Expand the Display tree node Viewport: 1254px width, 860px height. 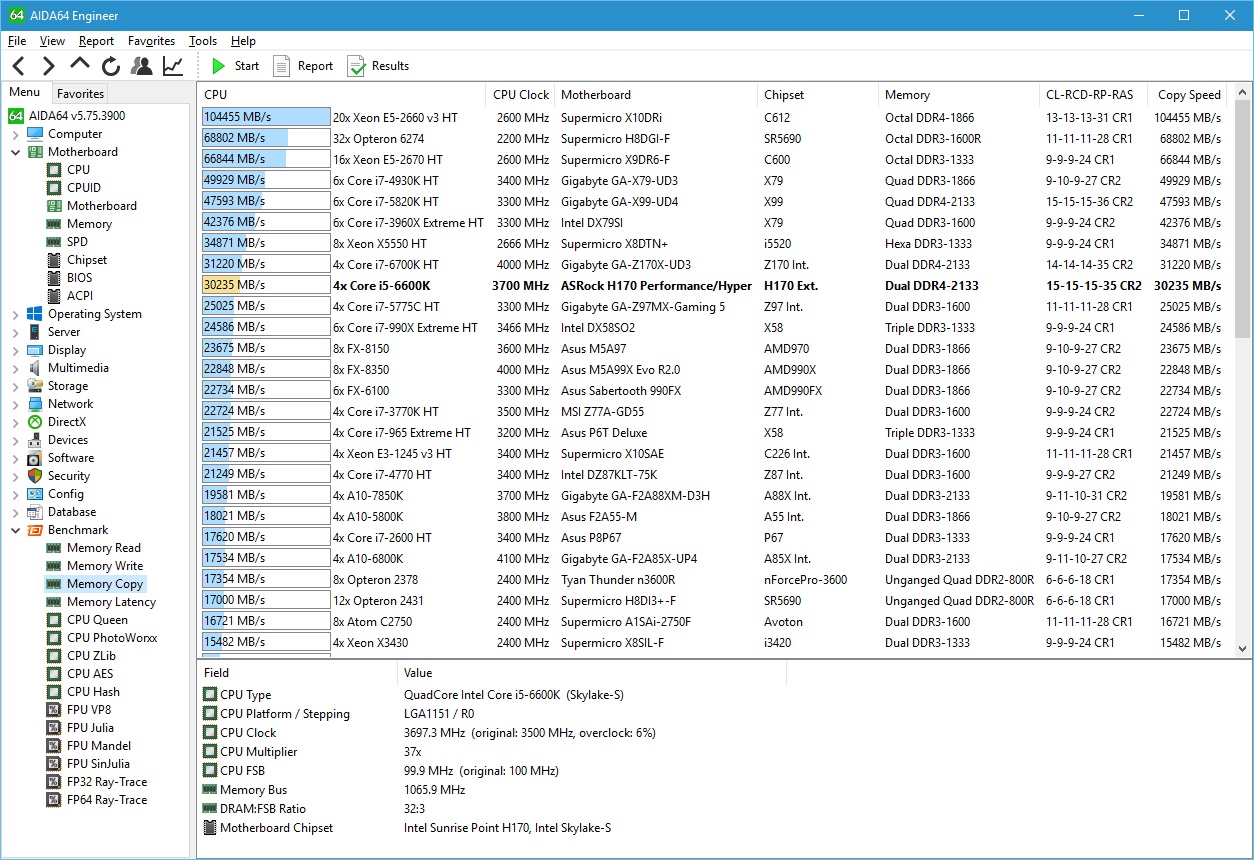click(x=16, y=350)
